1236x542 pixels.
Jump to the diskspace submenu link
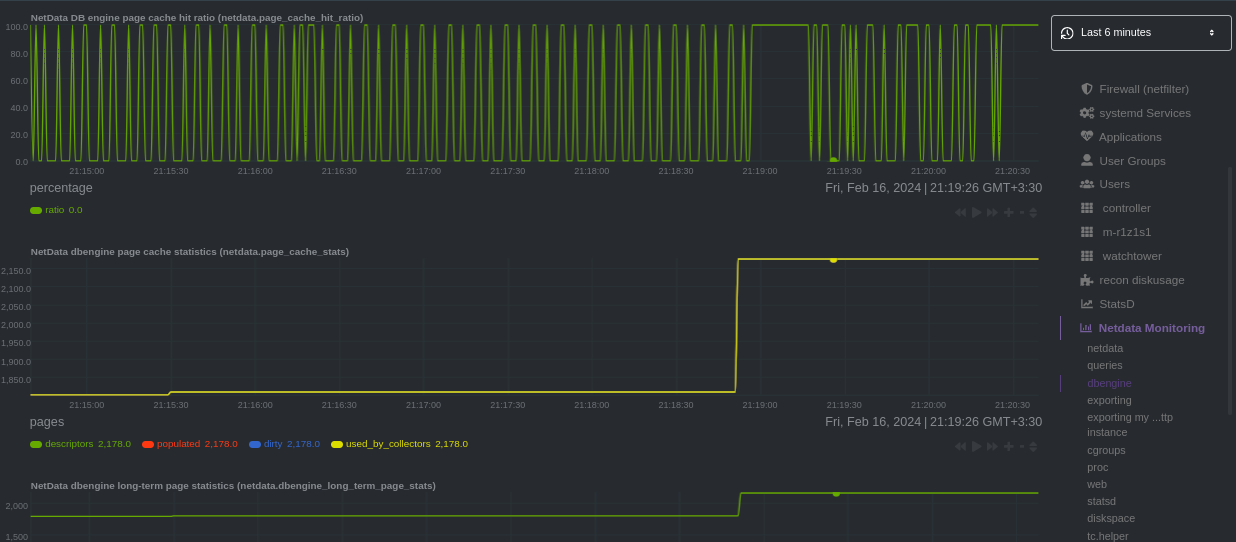point(1111,518)
